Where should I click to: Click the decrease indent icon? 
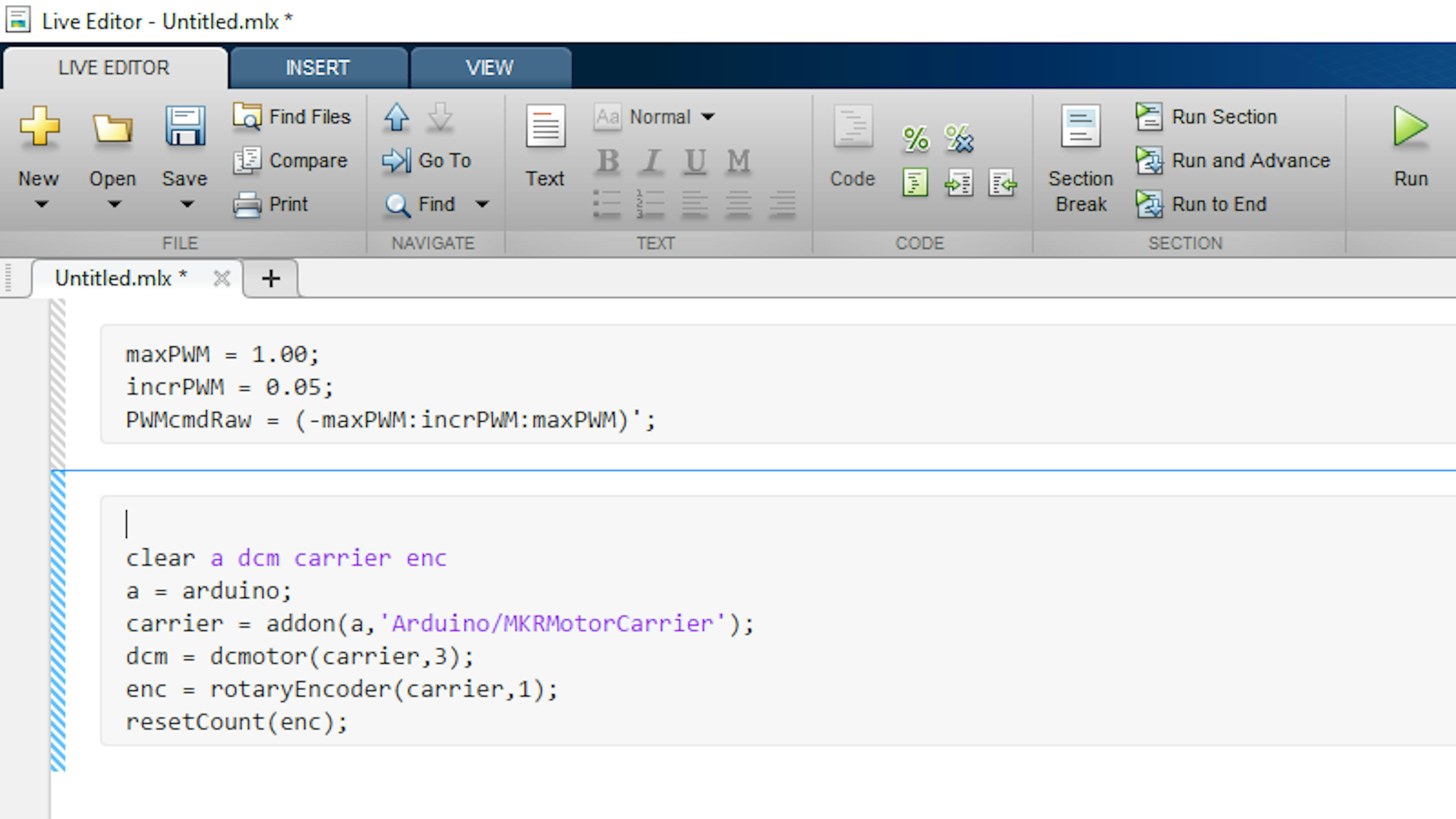pyautogui.click(x=1003, y=182)
